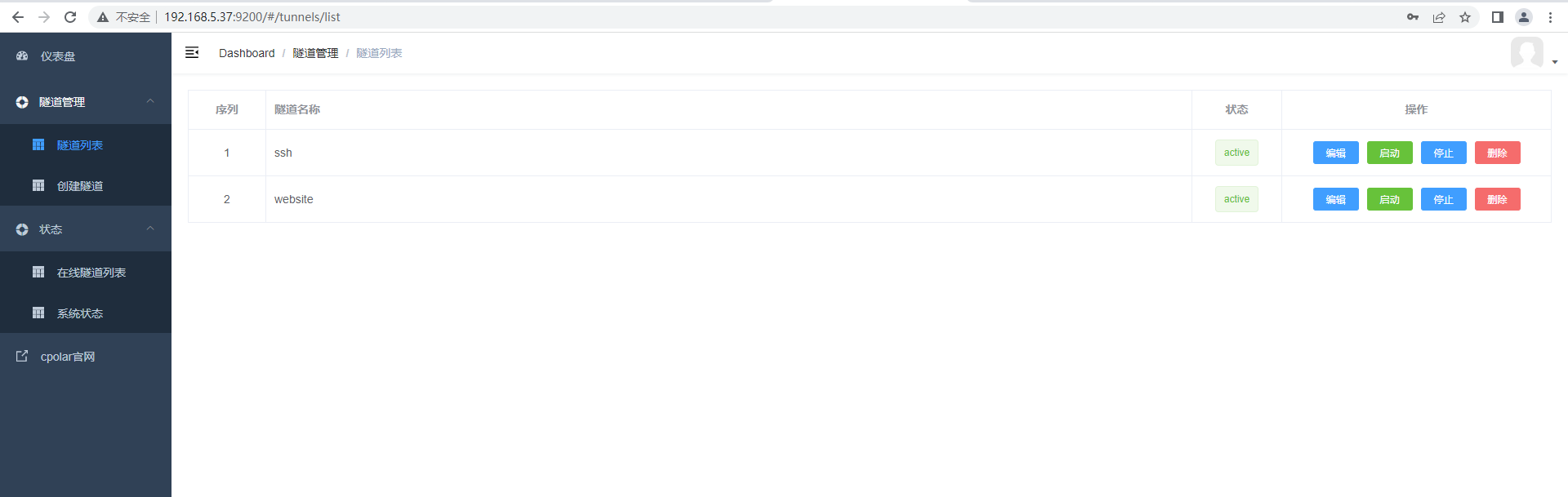Click the Dashboard breadcrumb link
The image size is (1568, 497).
click(247, 53)
